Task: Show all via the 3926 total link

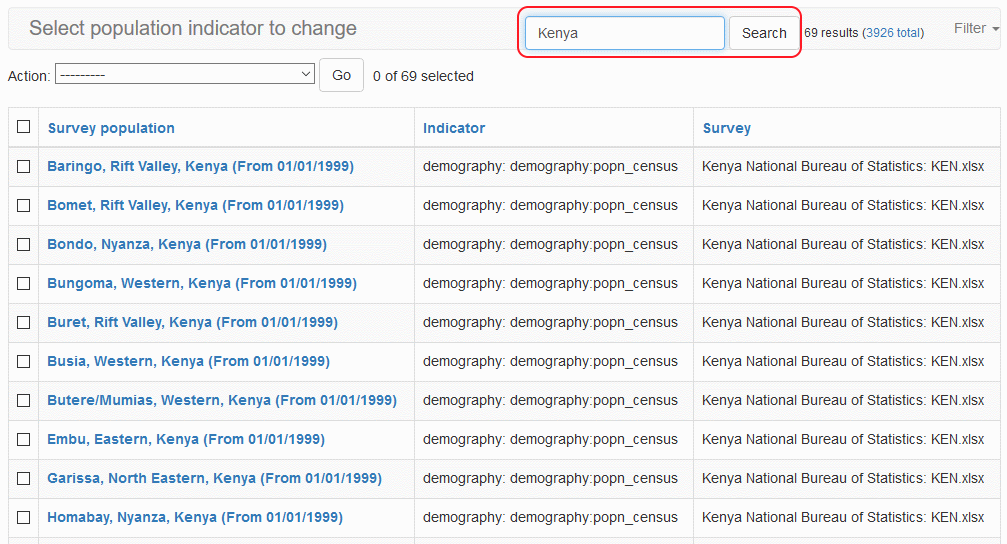Action: [893, 33]
